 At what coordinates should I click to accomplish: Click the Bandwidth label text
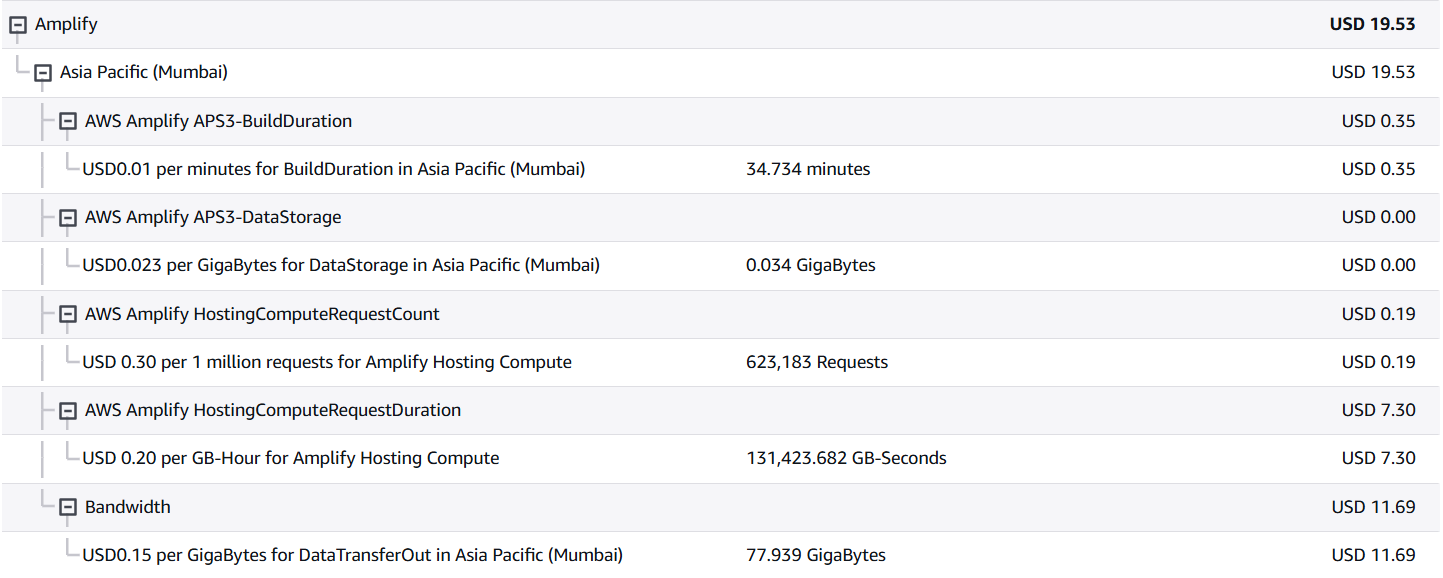click(127, 507)
